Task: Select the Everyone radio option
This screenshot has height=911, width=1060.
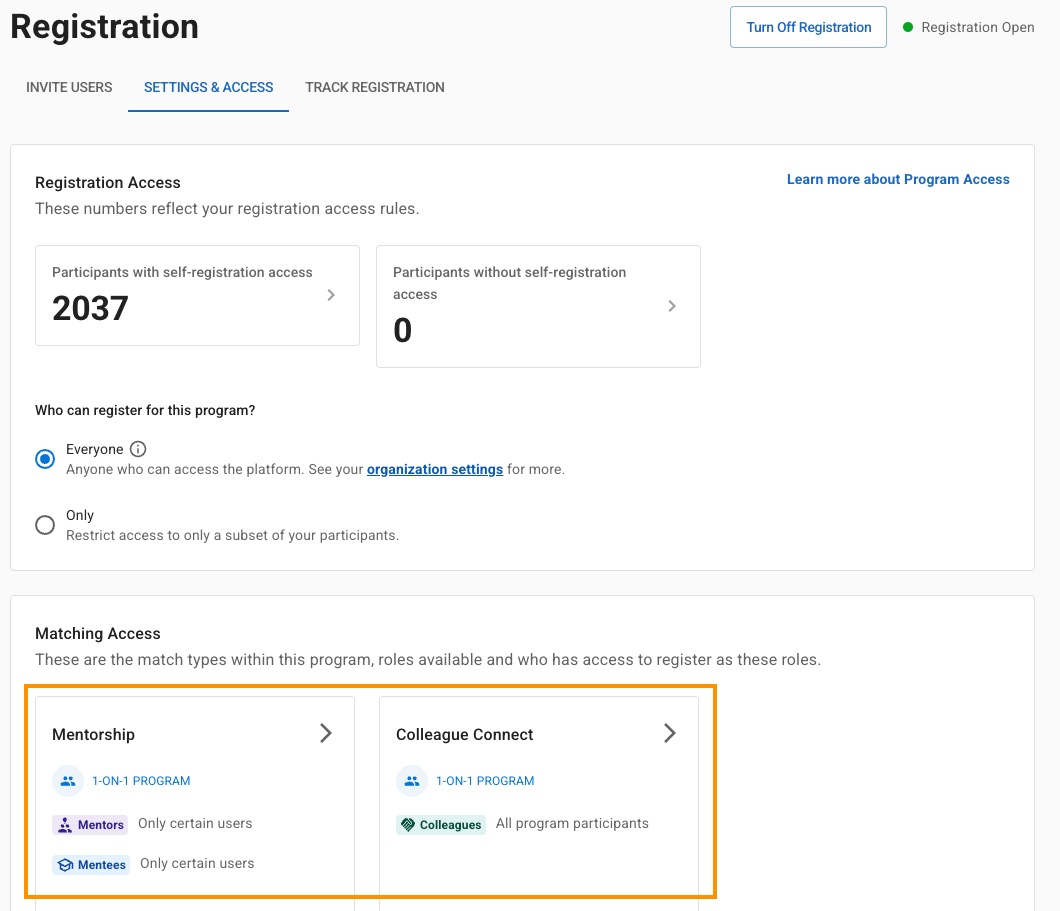Action: 45,459
